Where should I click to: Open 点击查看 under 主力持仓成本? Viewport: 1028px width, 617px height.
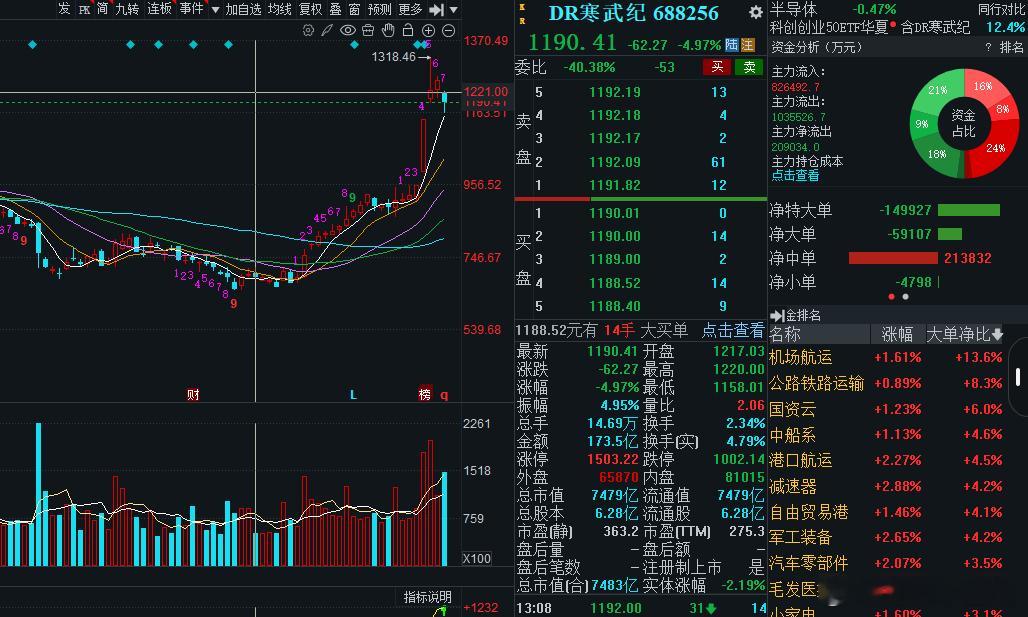pos(795,175)
